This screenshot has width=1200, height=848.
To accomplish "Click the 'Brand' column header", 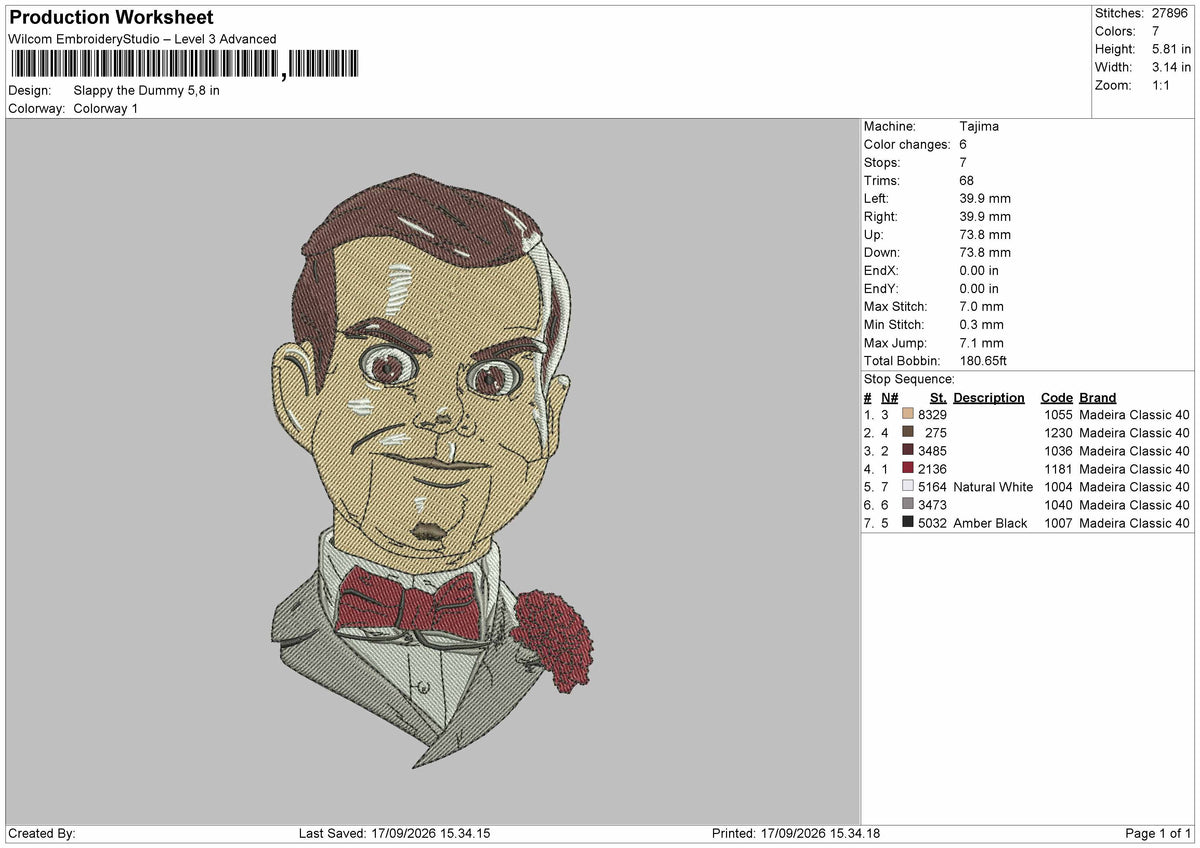I will tap(1098, 397).
